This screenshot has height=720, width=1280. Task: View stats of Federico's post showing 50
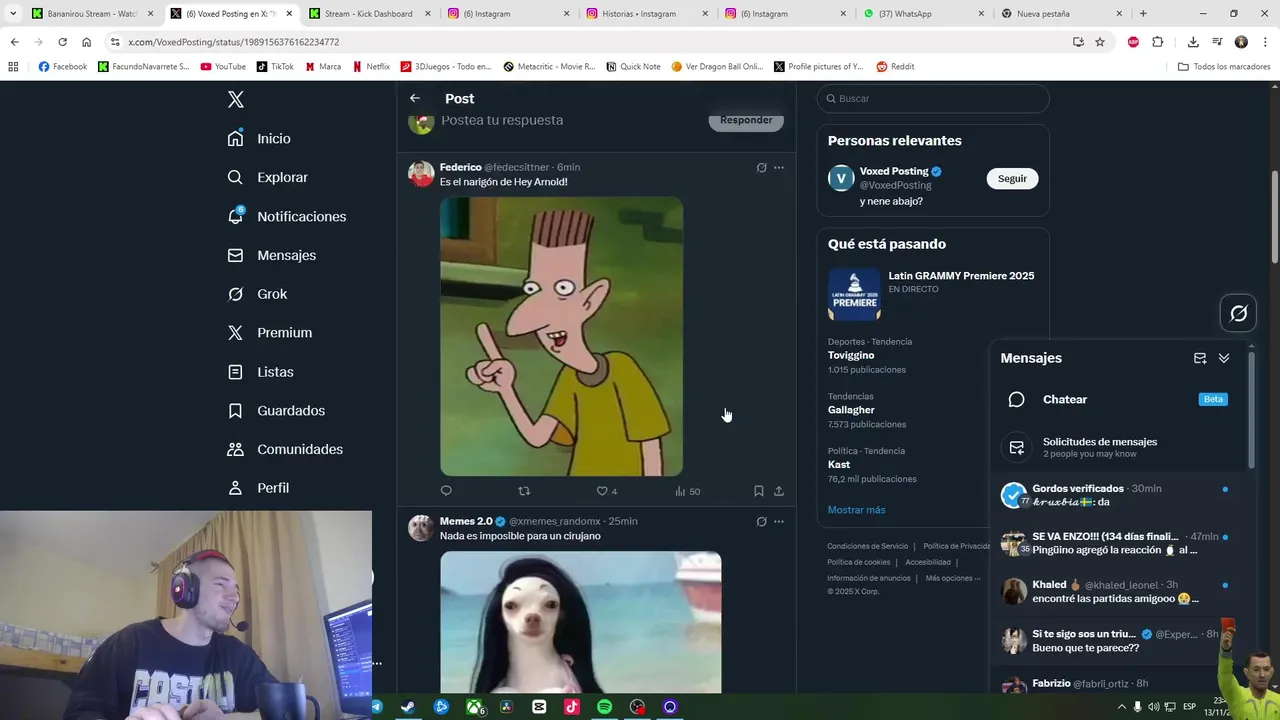tap(687, 491)
